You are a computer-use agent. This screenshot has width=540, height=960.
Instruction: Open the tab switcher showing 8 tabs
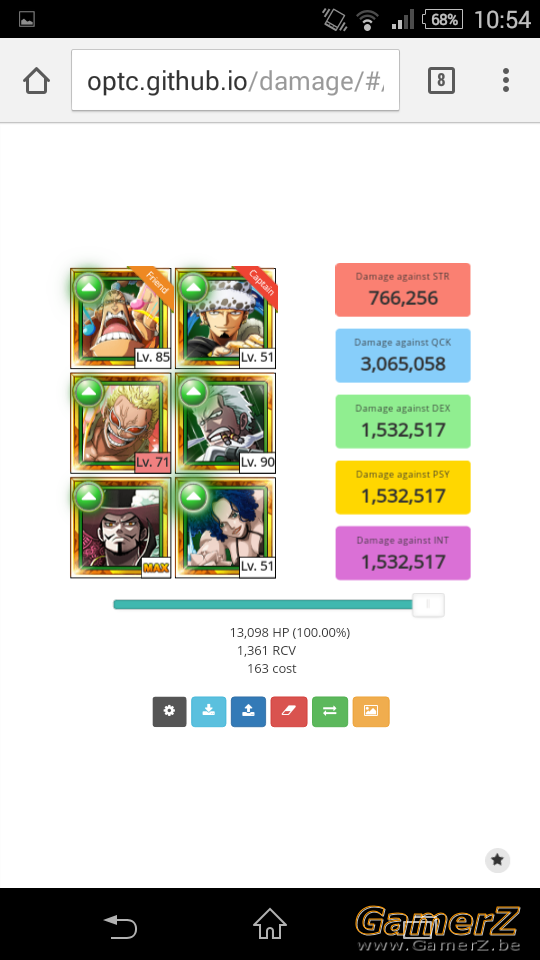pos(441,80)
